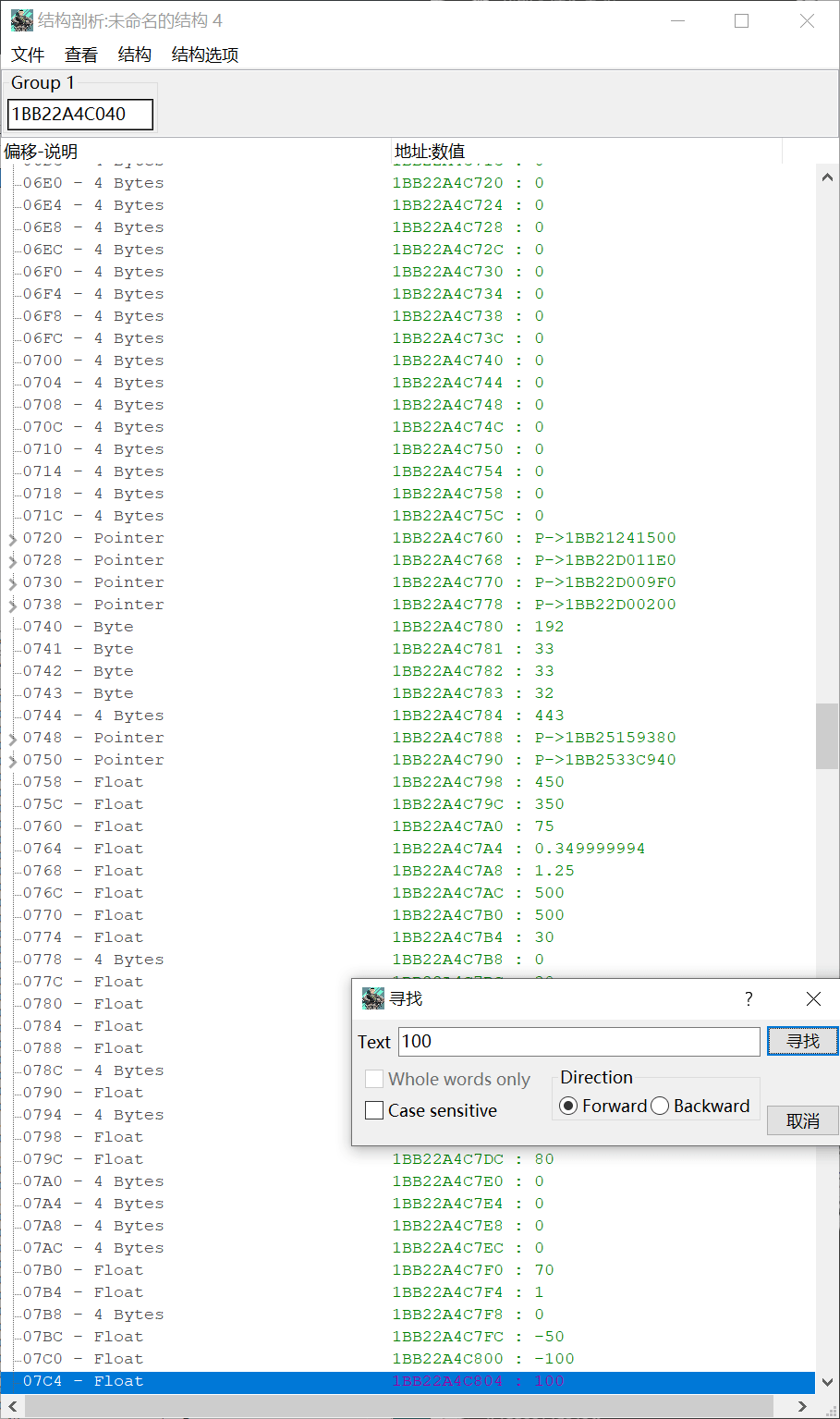
Task: Select the Backward direction radio button
Action: point(660,1106)
